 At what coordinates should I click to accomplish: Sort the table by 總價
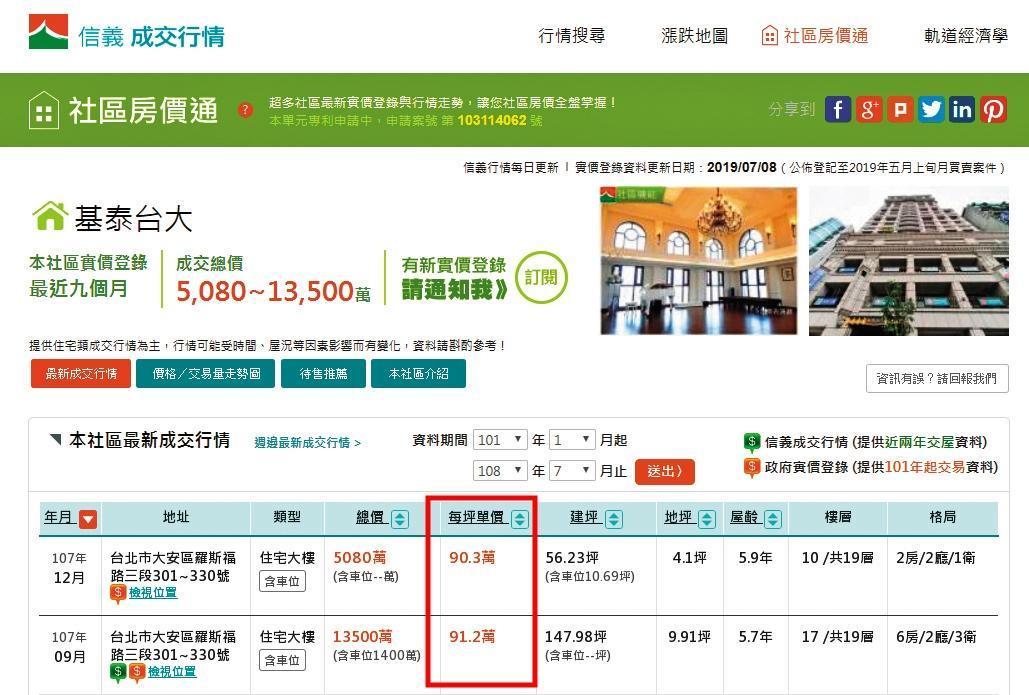point(400,519)
